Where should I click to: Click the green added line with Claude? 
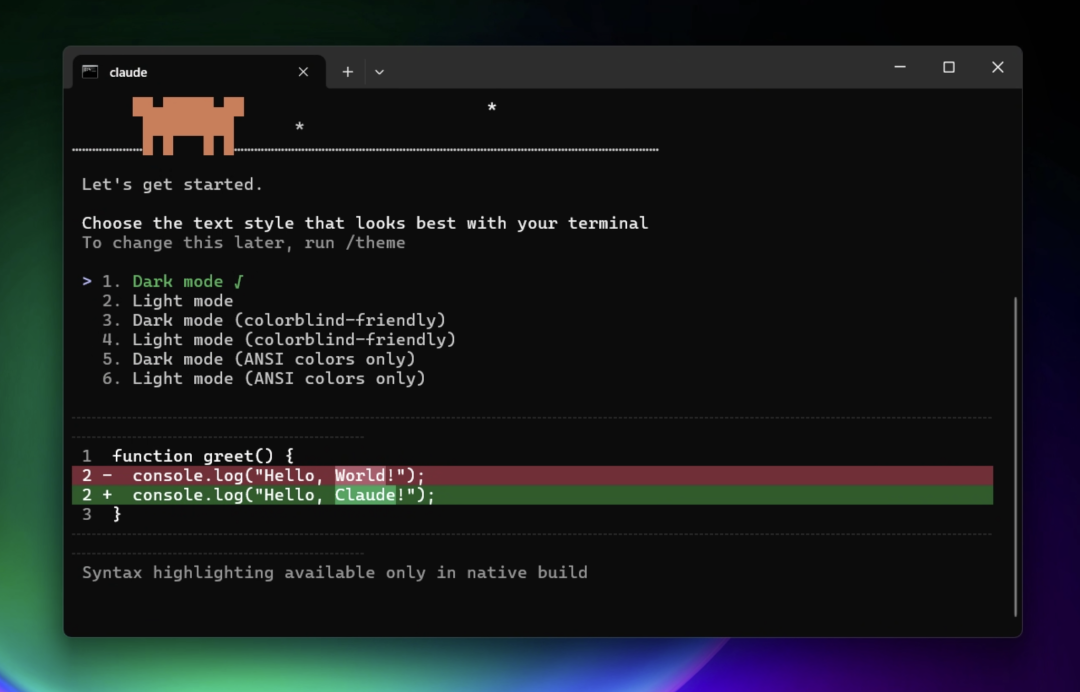click(x=532, y=495)
